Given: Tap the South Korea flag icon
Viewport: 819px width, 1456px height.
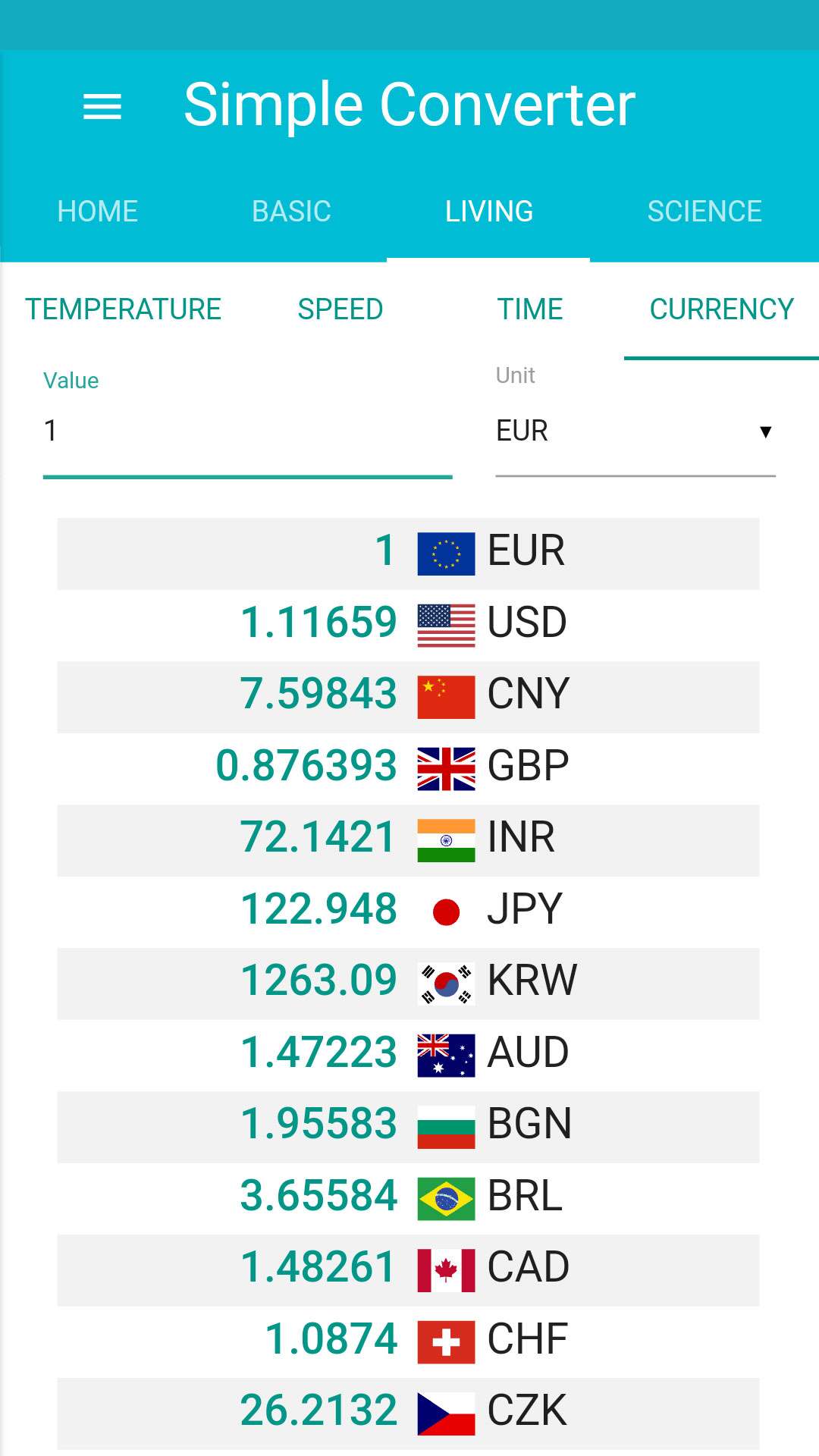Looking at the screenshot, I should [x=446, y=984].
